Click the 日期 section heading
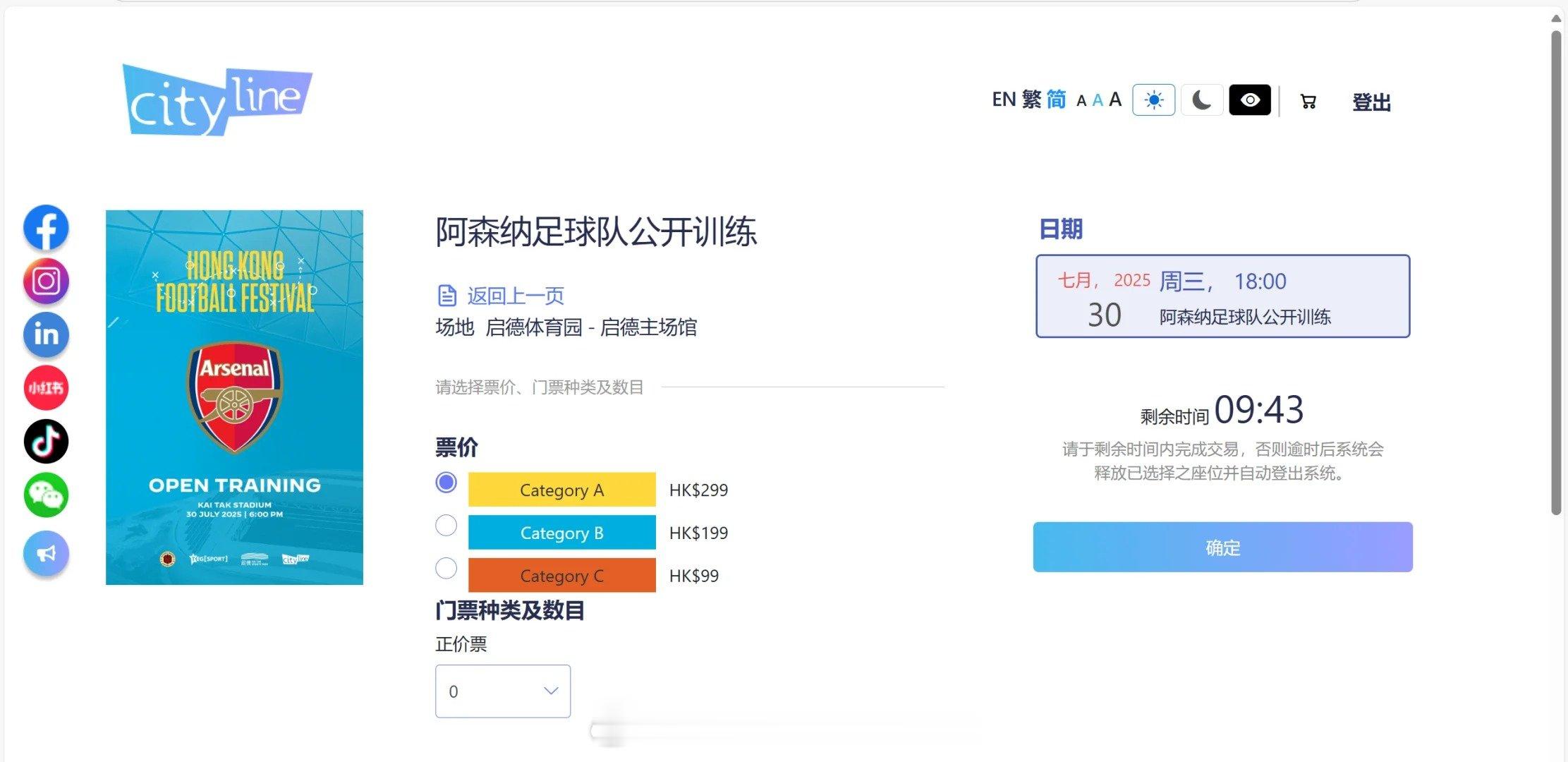The height and width of the screenshot is (762, 1568). click(x=1060, y=229)
